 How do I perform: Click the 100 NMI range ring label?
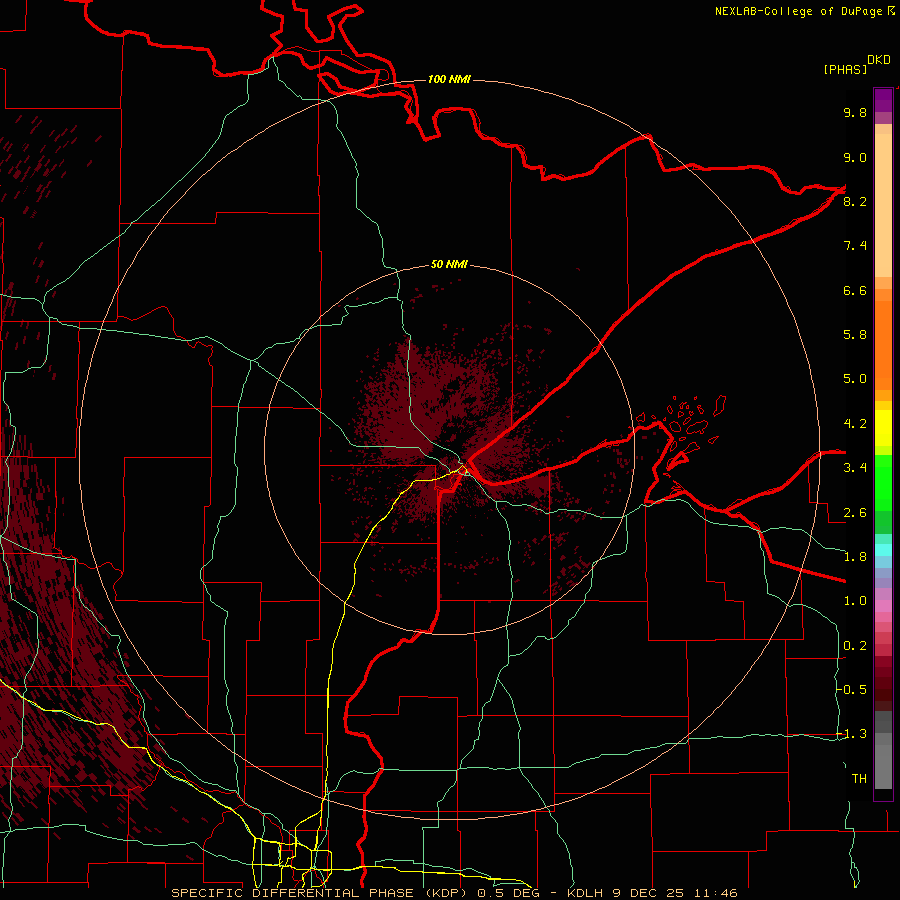coord(449,79)
